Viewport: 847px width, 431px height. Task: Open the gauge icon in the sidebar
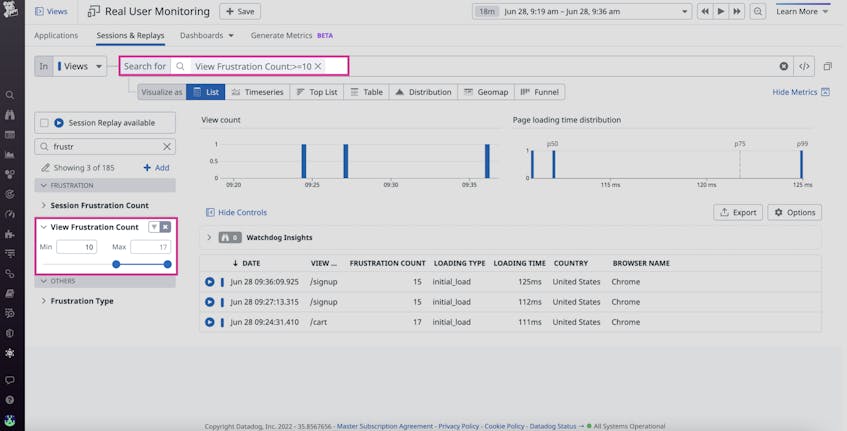point(10,214)
